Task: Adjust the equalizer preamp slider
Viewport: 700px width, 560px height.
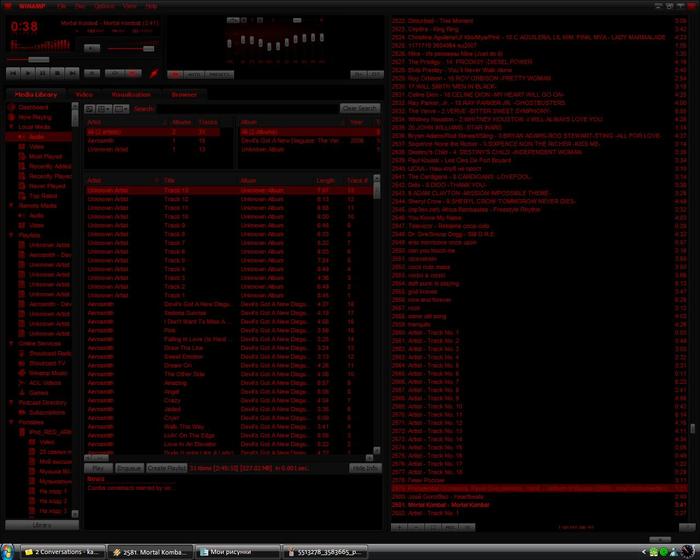Action: [x=229, y=43]
